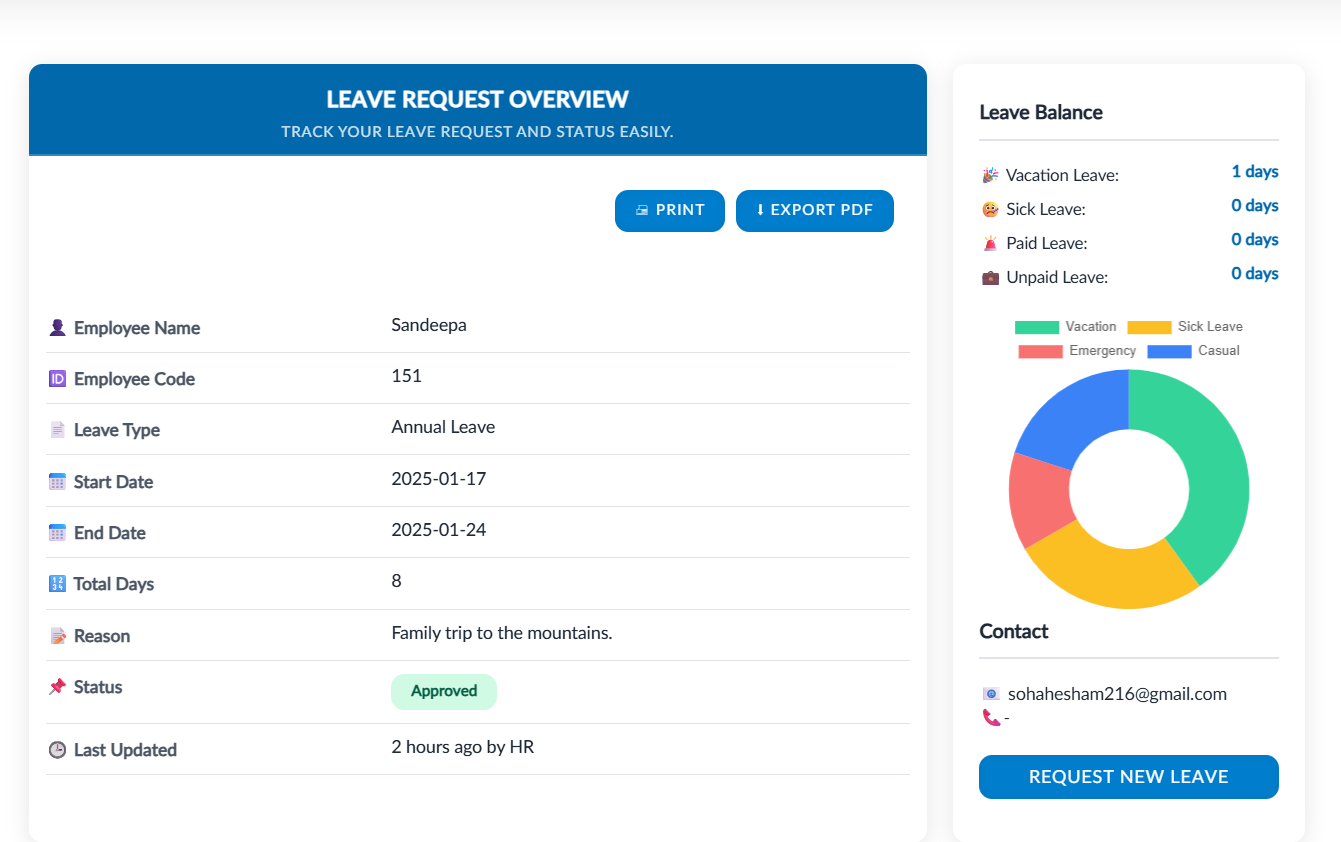Viewport: 1341px width, 842px height.
Task: Click the Reason memo icon
Action: (57, 636)
